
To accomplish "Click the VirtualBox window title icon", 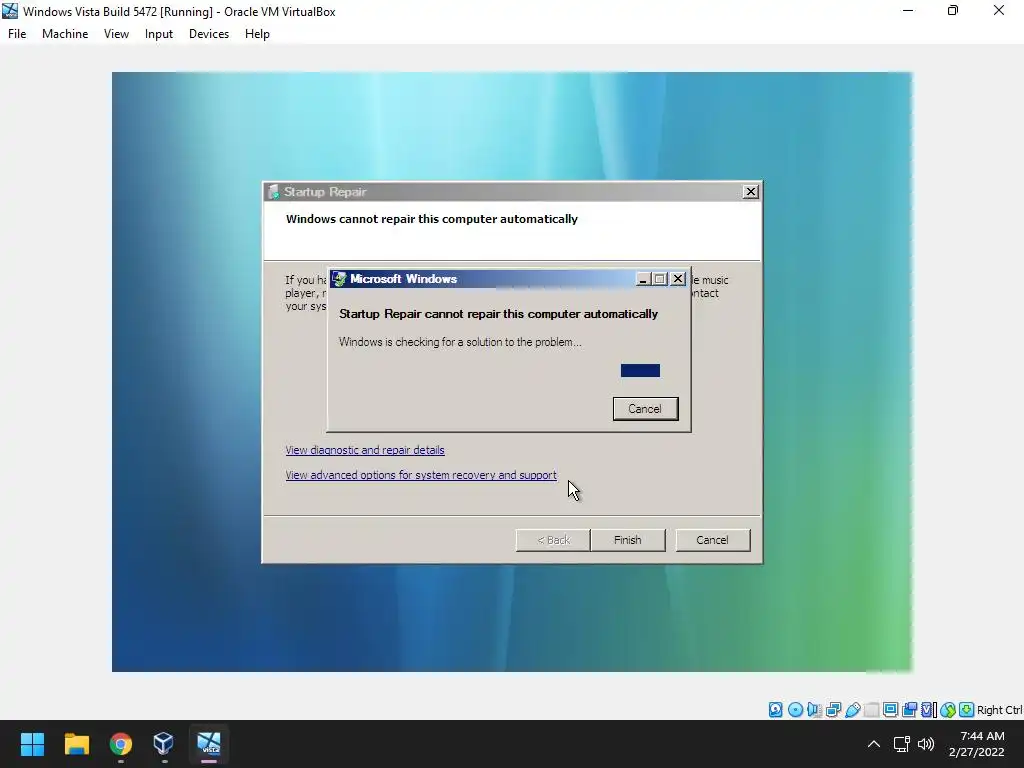I will point(10,11).
